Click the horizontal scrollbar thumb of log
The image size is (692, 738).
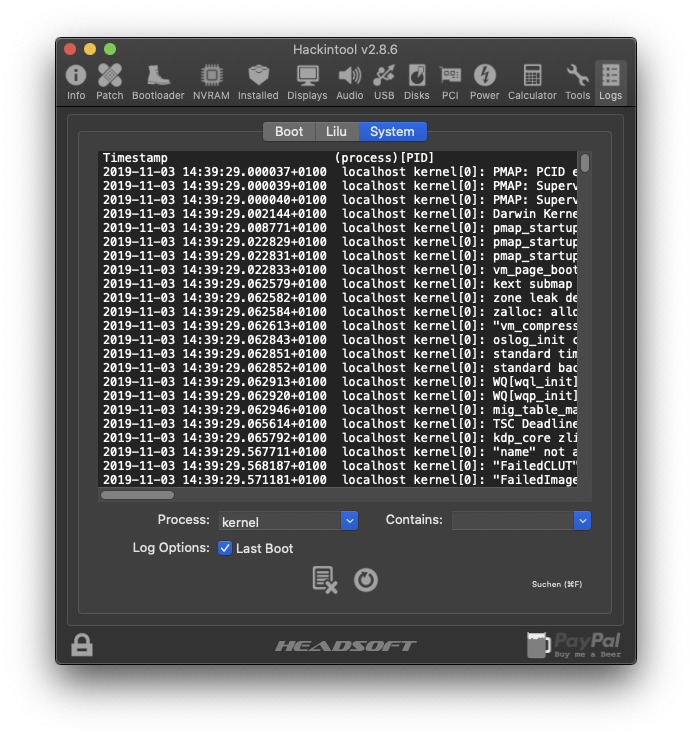click(137, 495)
